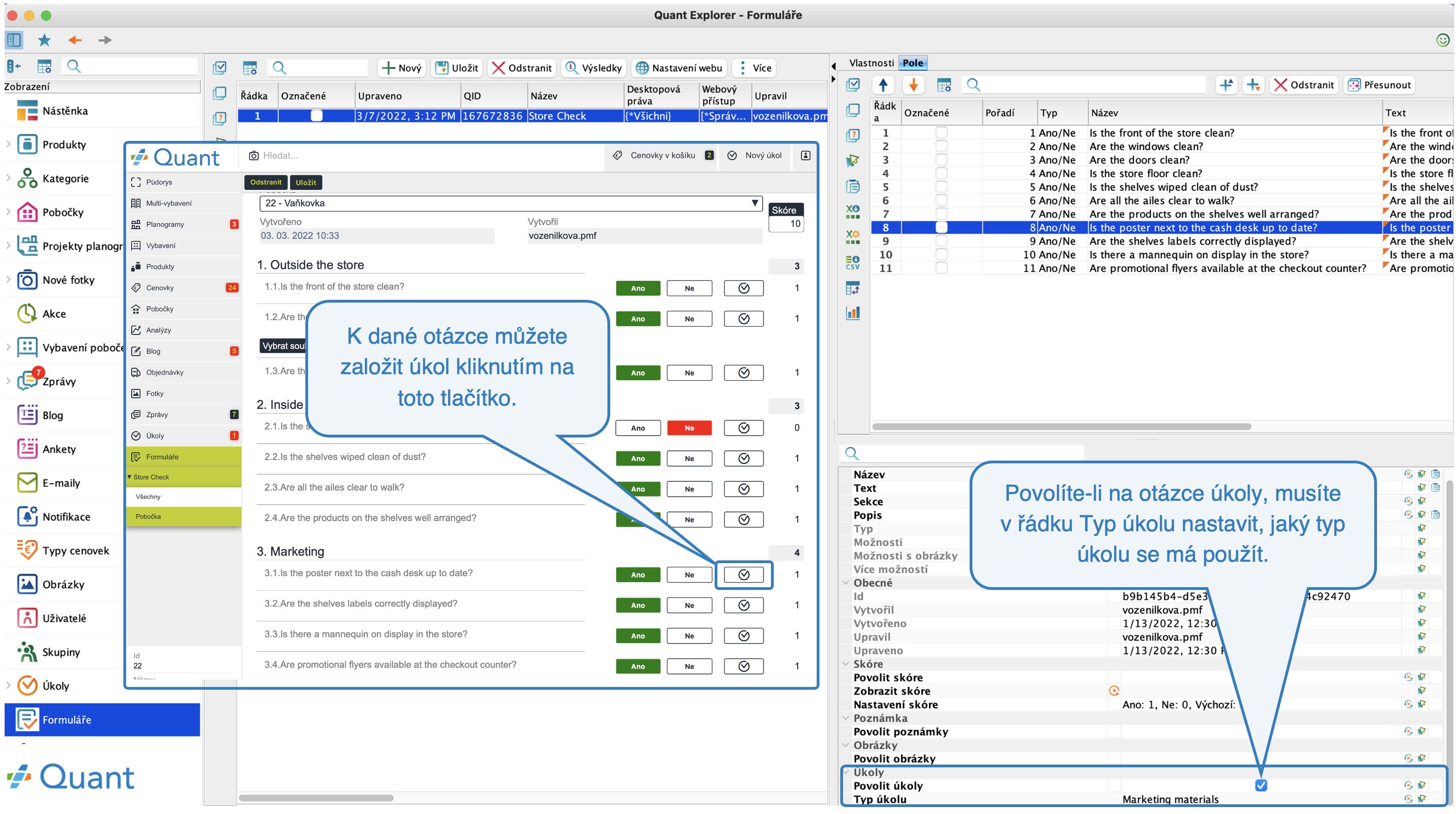
Task: Click the favorites star icon
Action: [44, 40]
